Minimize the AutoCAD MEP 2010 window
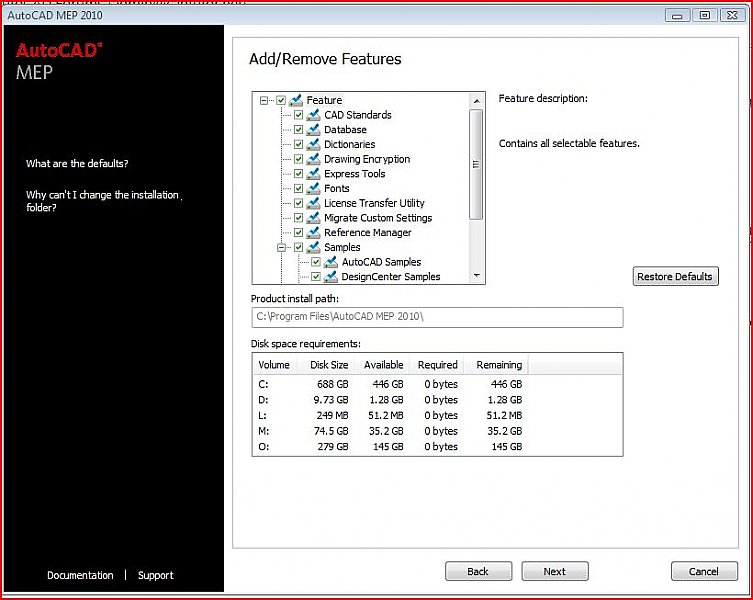 pyautogui.click(x=678, y=15)
